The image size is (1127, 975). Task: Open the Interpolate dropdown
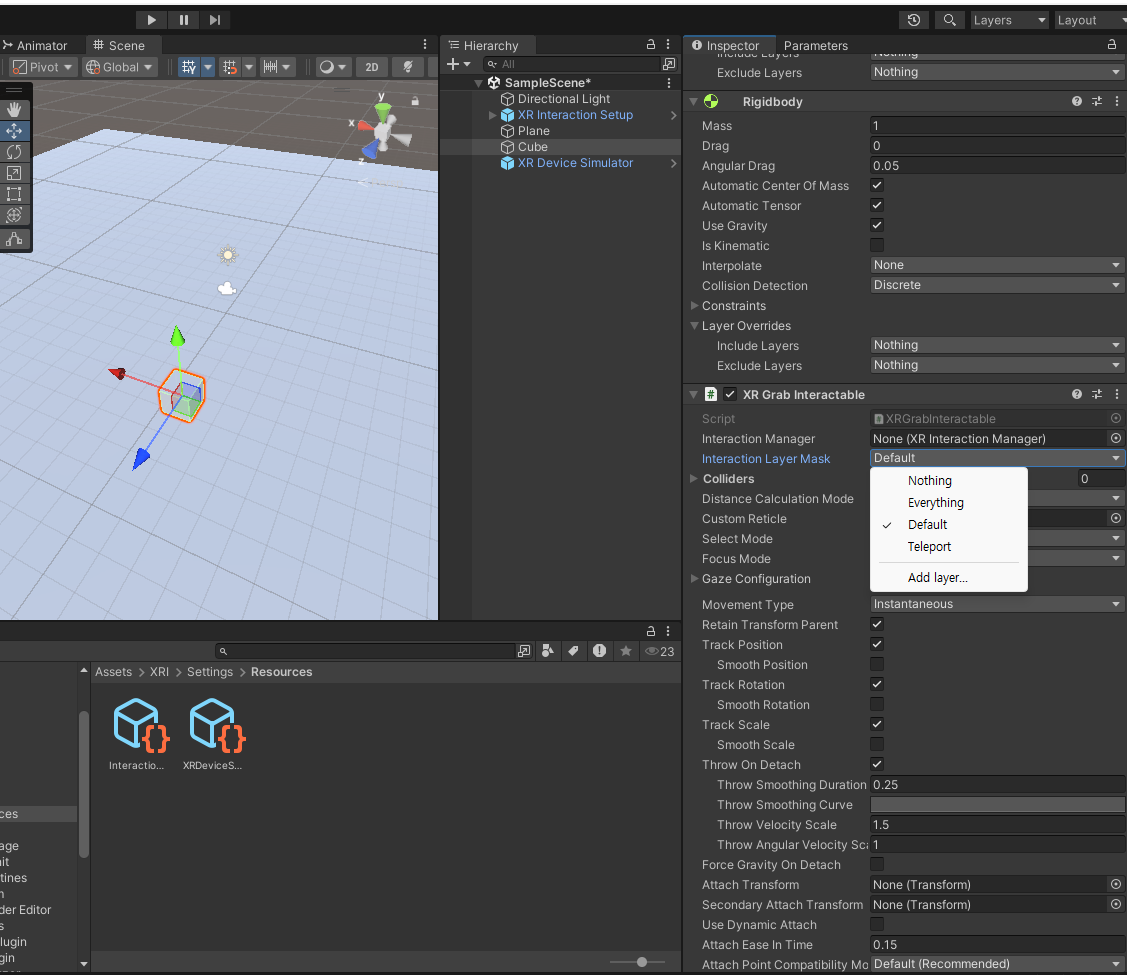pyautogui.click(x=997, y=265)
